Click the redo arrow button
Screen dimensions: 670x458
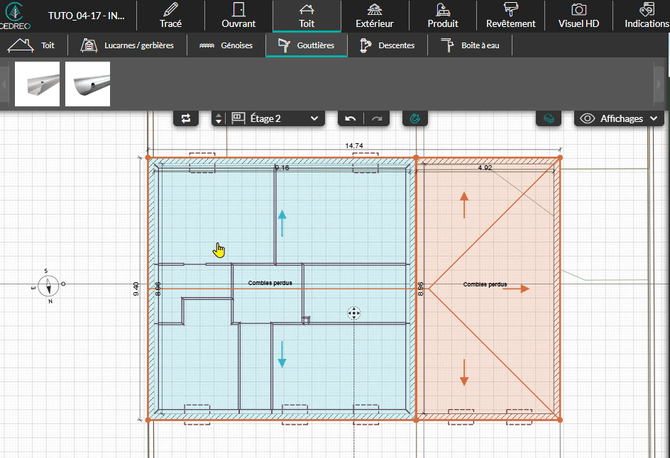377,118
